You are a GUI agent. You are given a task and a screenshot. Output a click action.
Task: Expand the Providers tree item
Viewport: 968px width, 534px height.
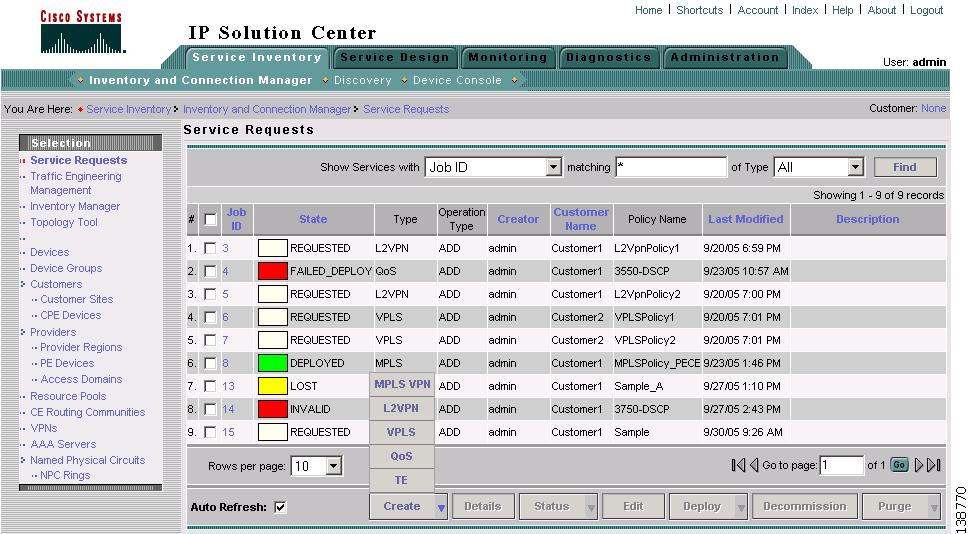pyautogui.click(x=23, y=332)
